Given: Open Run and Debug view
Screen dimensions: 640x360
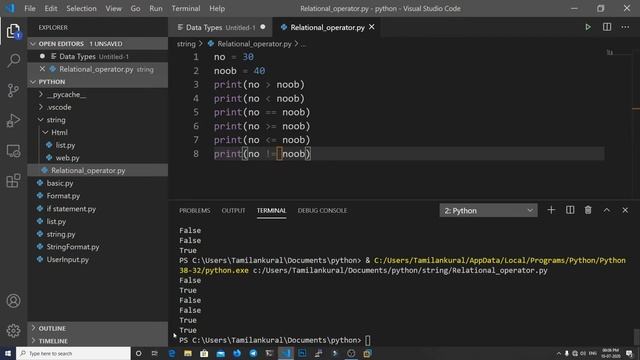Looking at the screenshot, I should point(13,120).
